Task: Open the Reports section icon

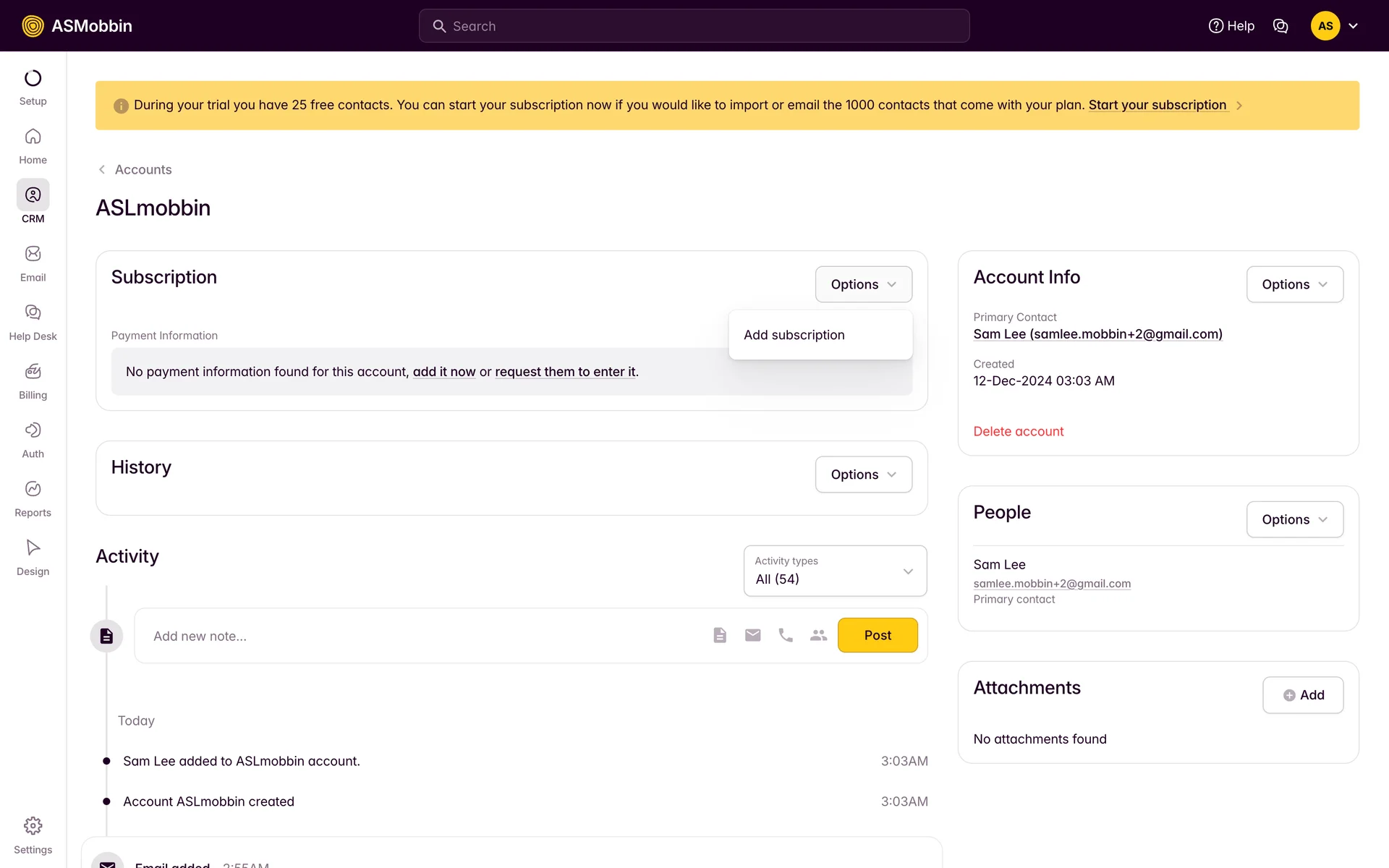Action: click(33, 489)
